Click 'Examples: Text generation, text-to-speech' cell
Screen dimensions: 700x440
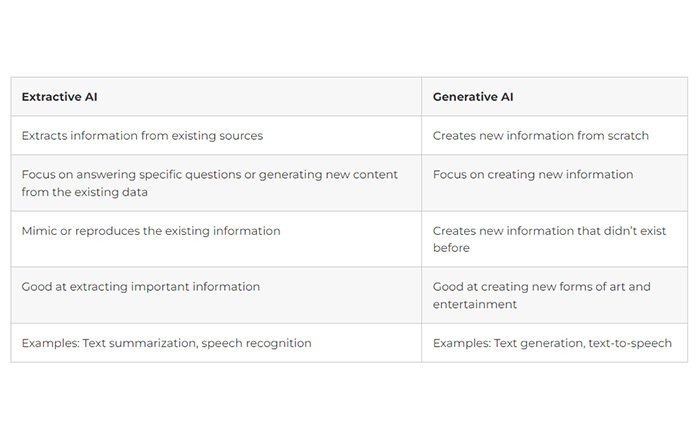pyautogui.click(x=552, y=343)
